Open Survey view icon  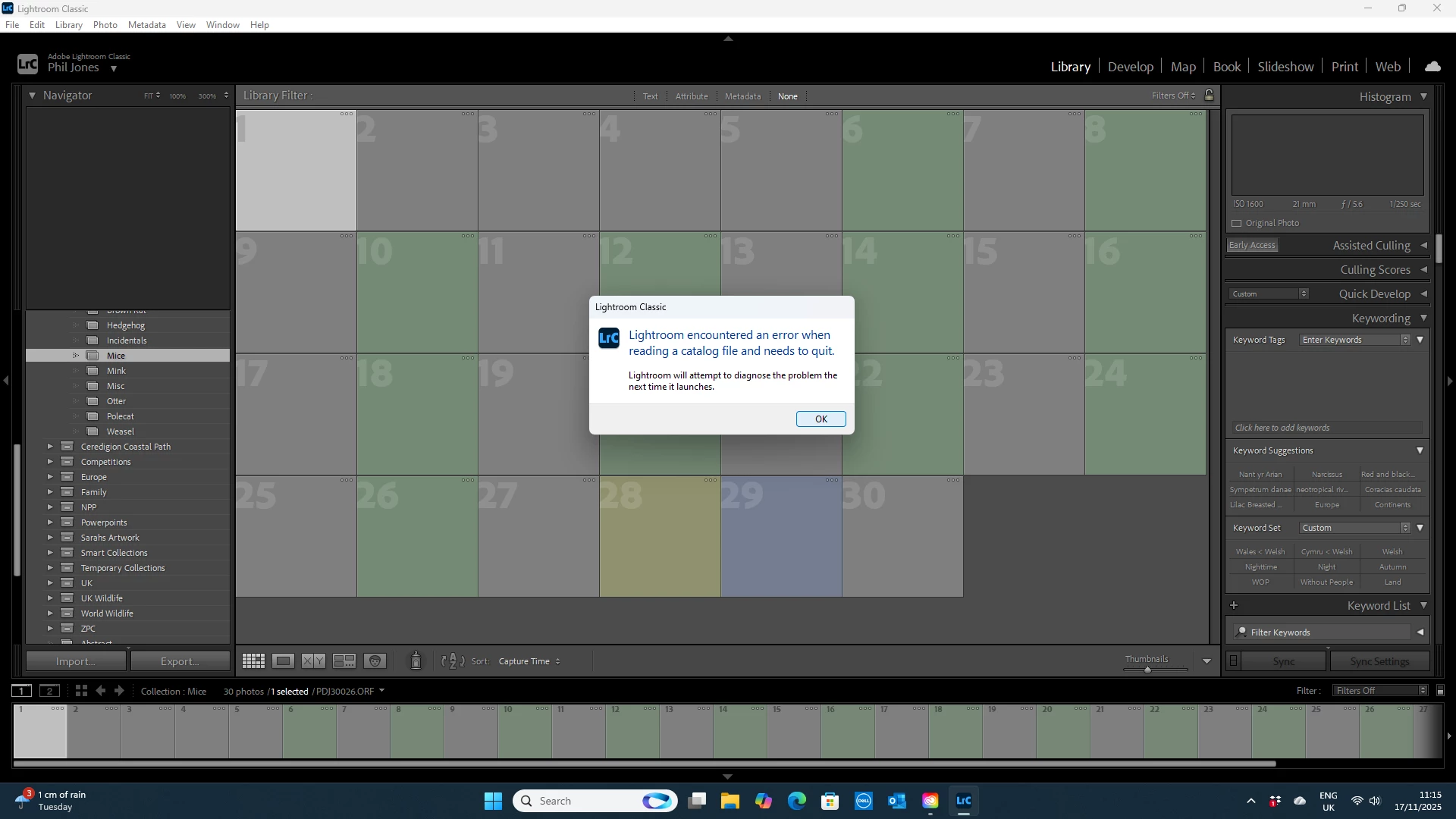[x=344, y=661]
